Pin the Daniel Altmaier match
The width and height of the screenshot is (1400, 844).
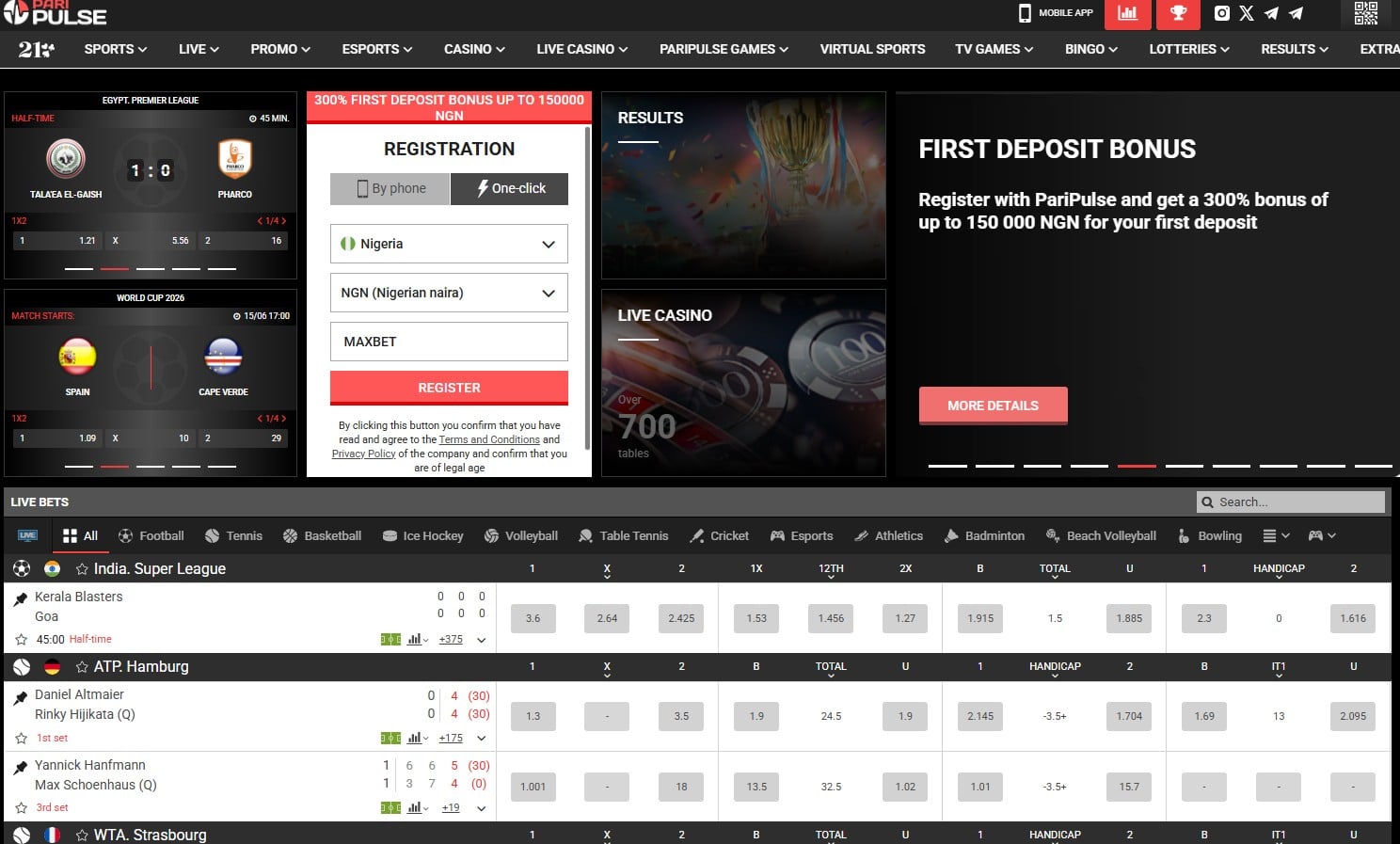click(x=21, y=697)
